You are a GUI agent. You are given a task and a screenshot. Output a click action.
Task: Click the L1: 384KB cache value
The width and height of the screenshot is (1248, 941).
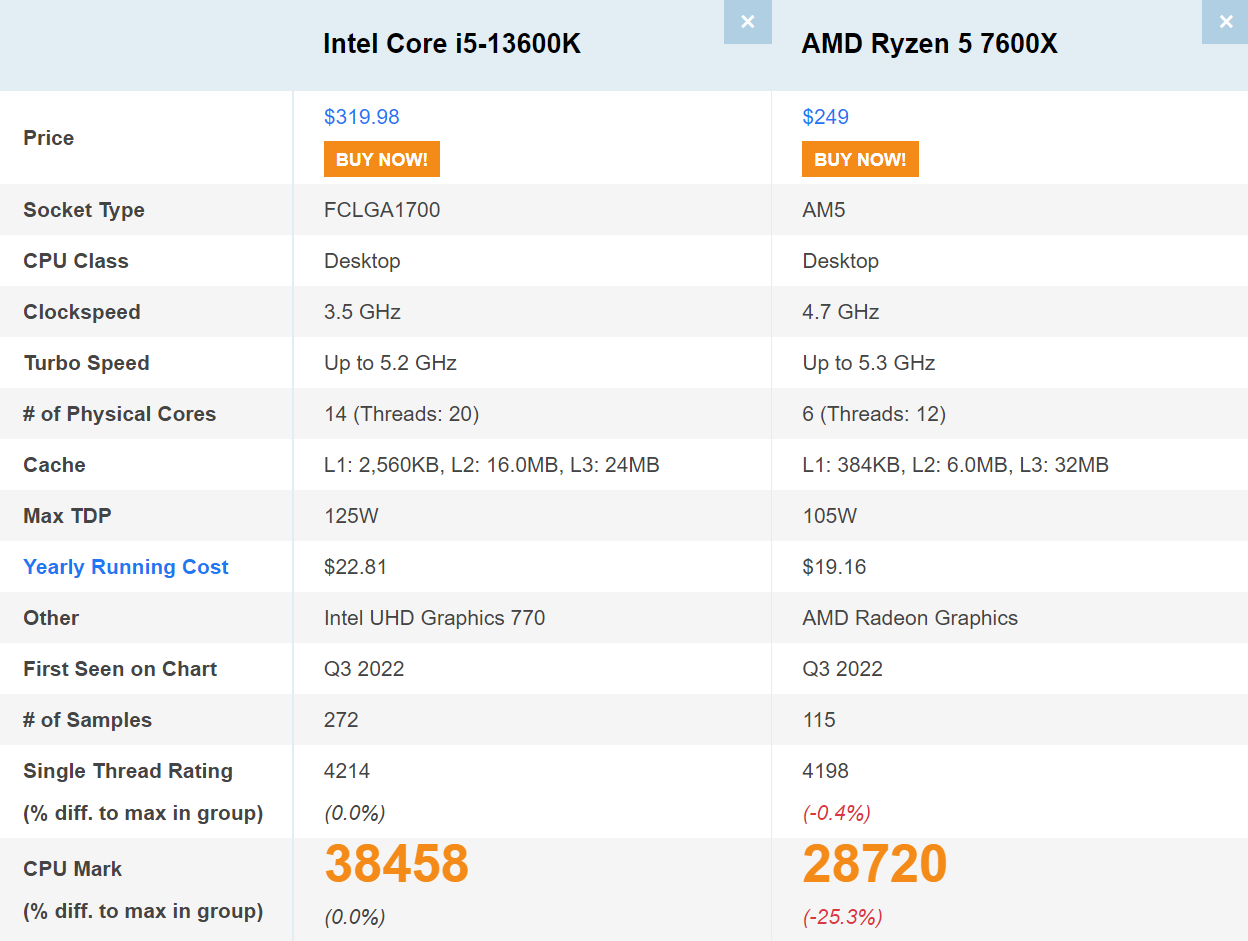[x=955, y=465]
